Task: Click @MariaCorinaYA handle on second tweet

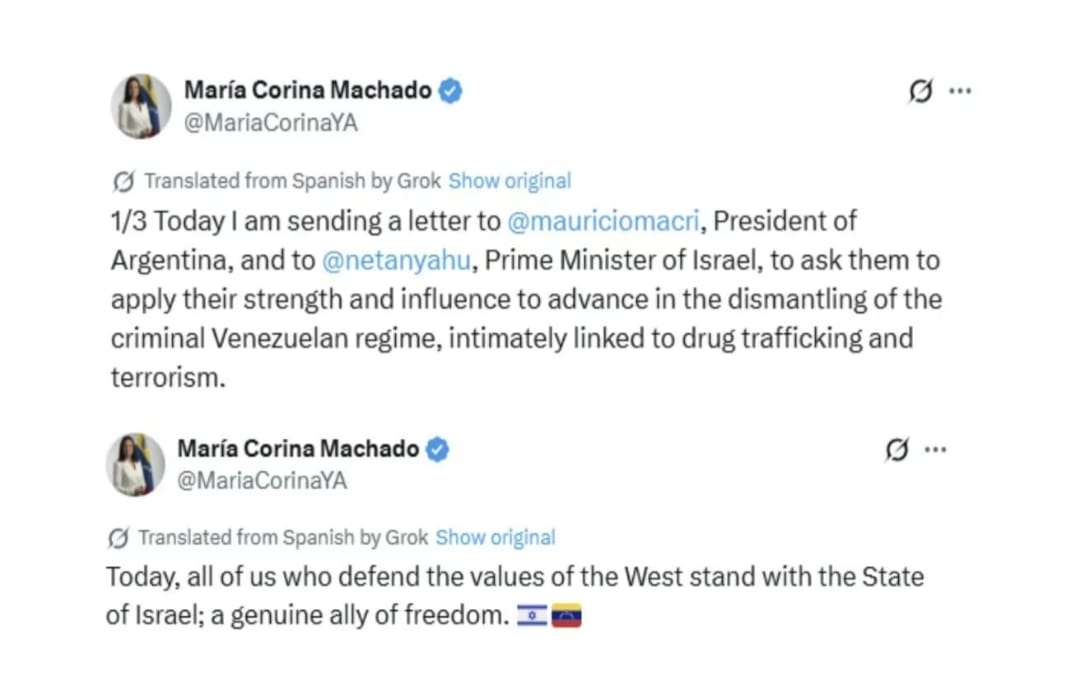Action: tap(262, 481)
